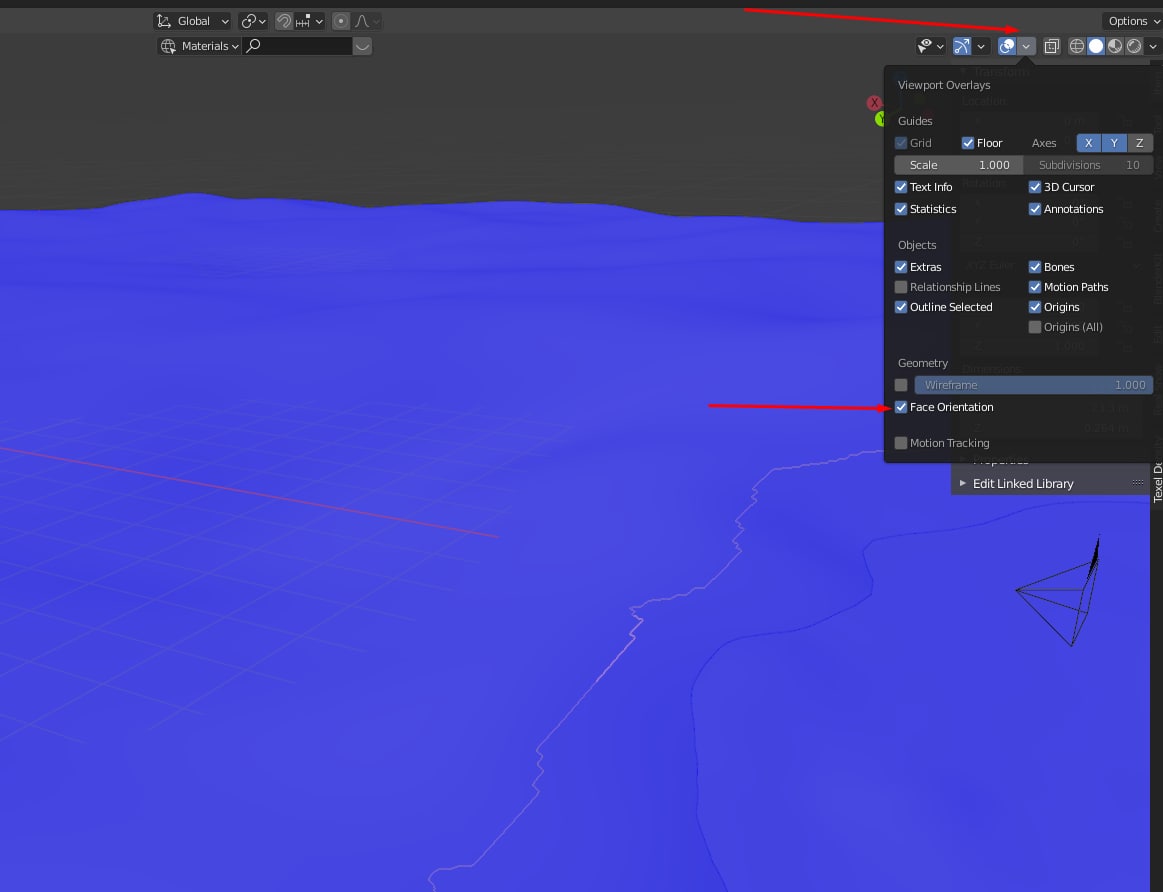1163x892 pixels.
Task: Uncheck the Statistics checkbox
Action: click(900, 209)
